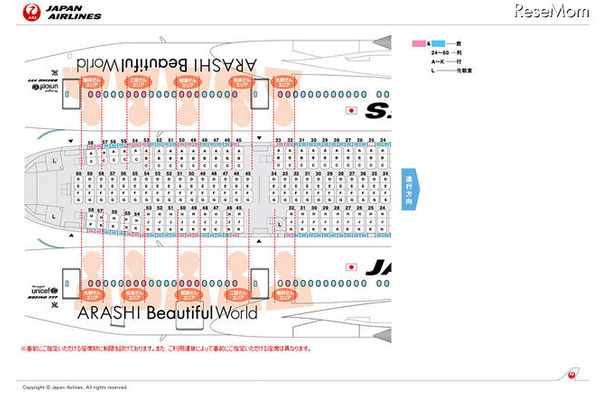Click the upright ARASHI Beautiful World text
610x400 pixels.
167,313
